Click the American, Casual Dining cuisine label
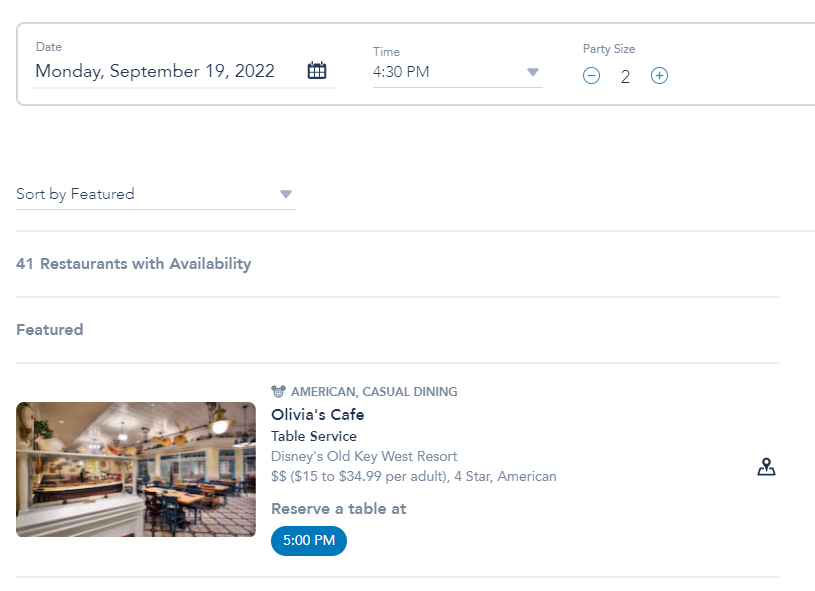Screen dimensions: 815x591 (x=374, y=391)
